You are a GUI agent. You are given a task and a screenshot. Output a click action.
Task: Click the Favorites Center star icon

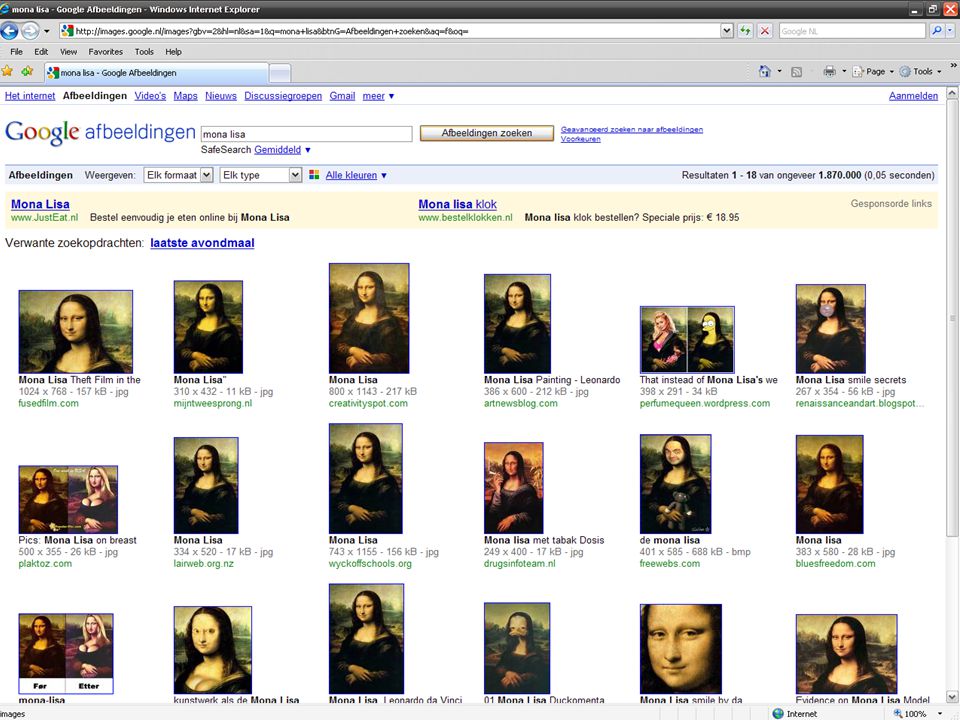8,72
